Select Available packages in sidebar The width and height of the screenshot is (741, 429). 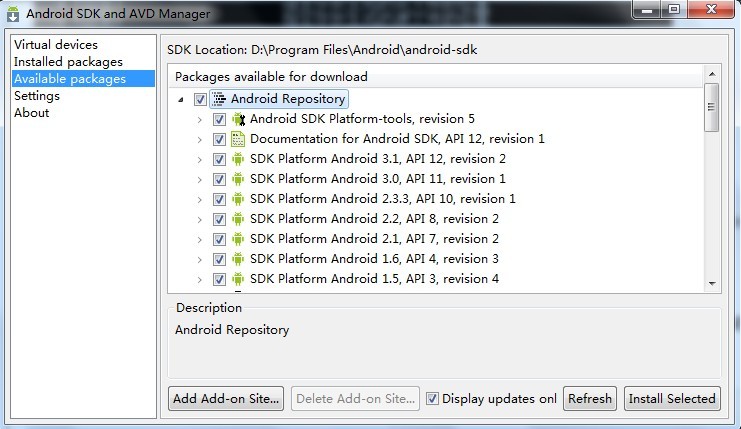83,78
